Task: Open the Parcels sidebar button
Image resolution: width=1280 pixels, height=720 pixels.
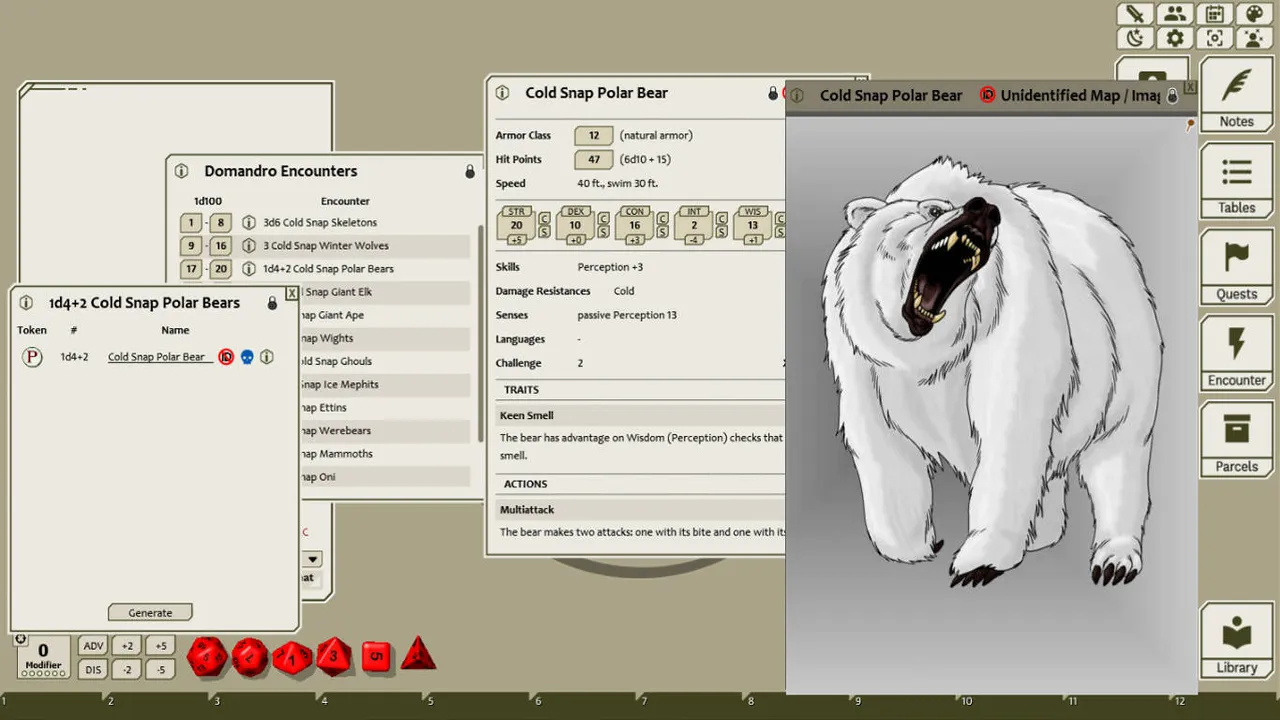Action: [x=1236, y=438]
